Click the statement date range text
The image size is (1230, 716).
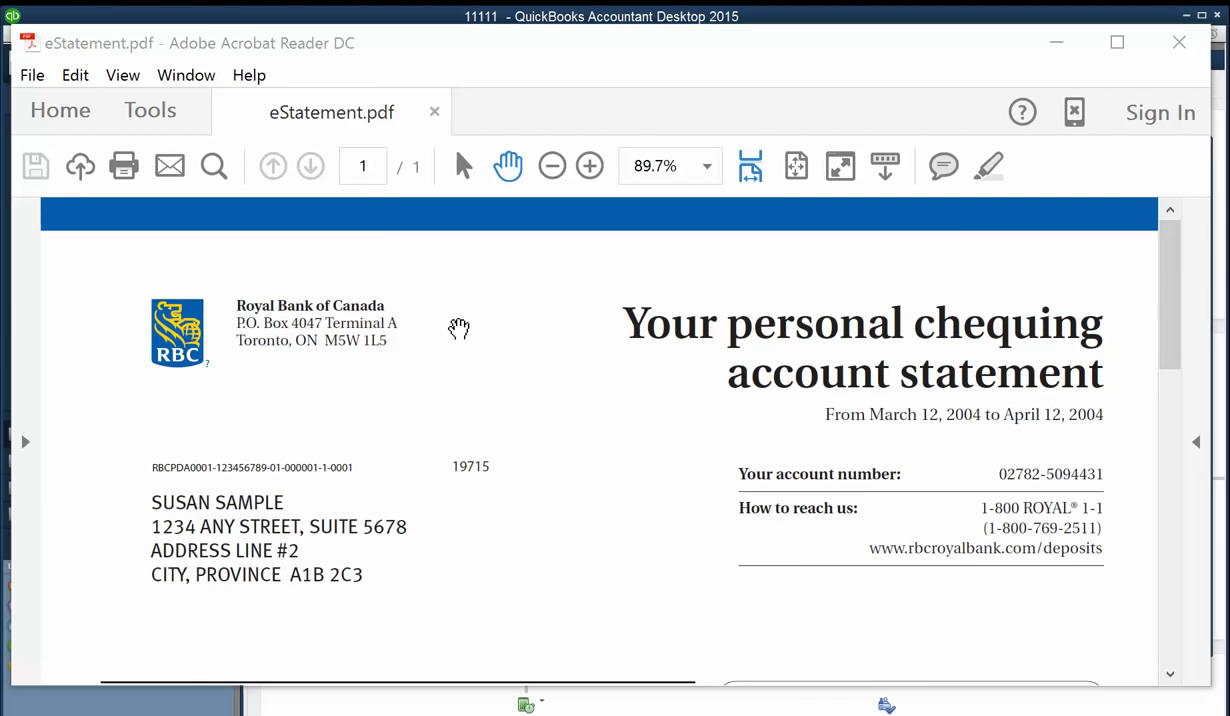pyautogui.click(x=964, y=415)
